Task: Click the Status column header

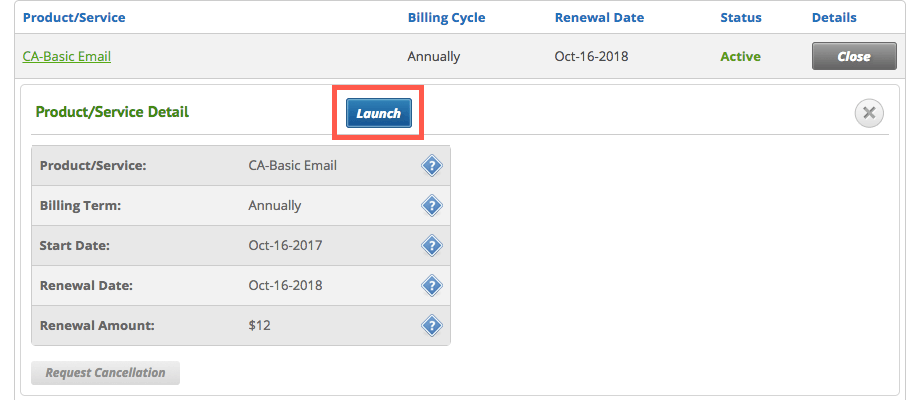Action: tap(740, 18)
